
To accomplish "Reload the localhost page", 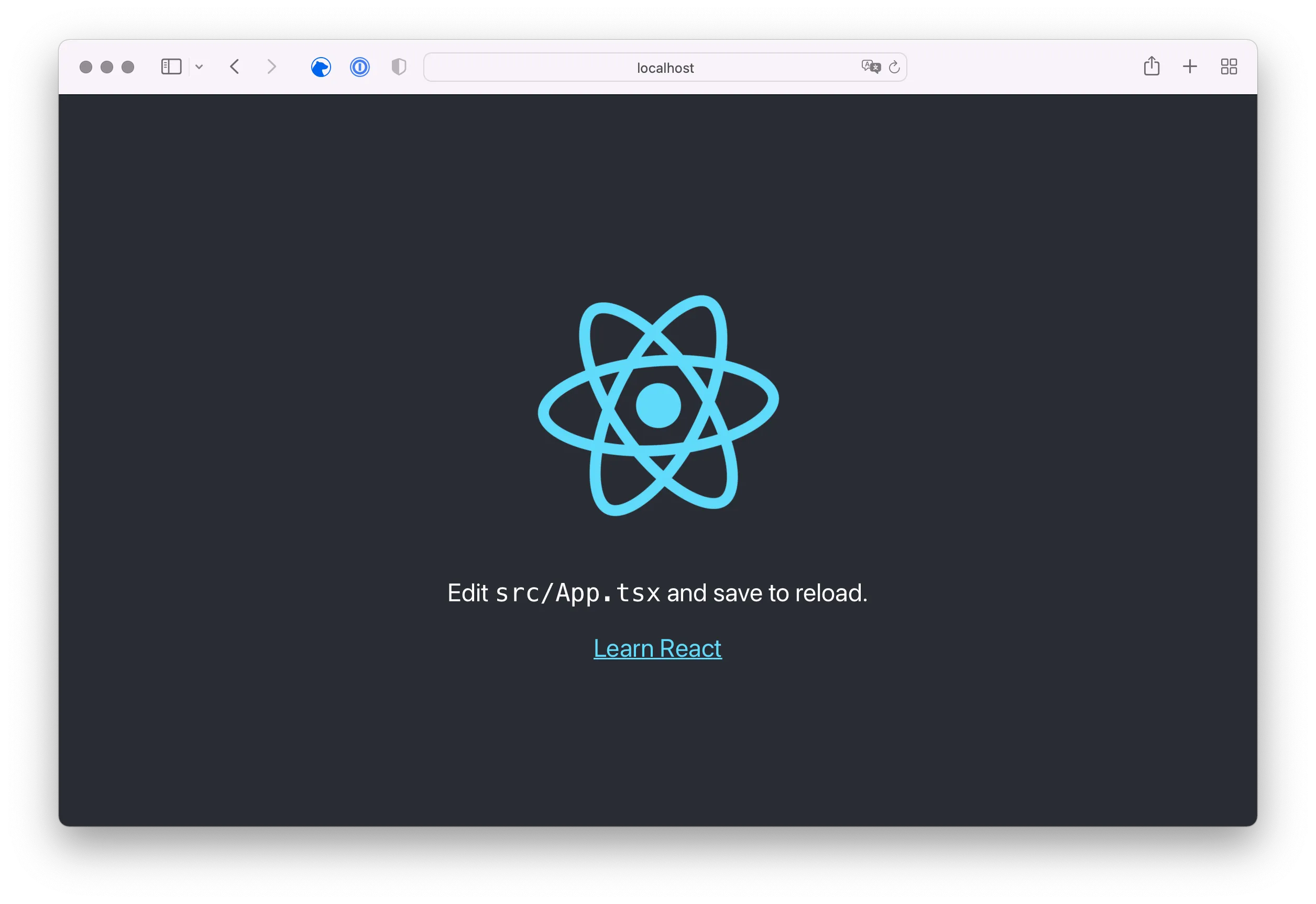I will pos(894,67).
